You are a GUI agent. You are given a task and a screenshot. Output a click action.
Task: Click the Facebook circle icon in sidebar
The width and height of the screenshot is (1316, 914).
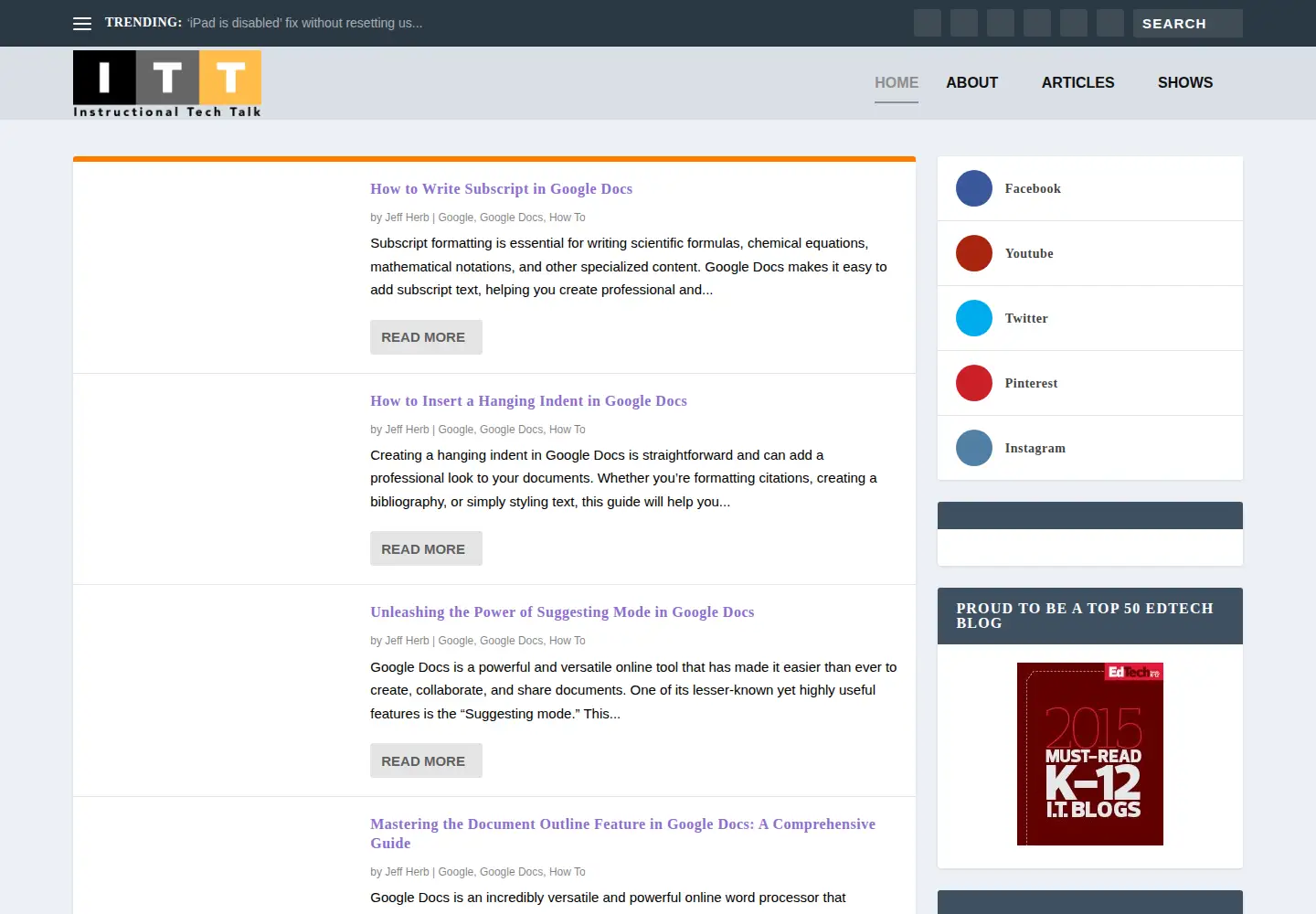974,188
